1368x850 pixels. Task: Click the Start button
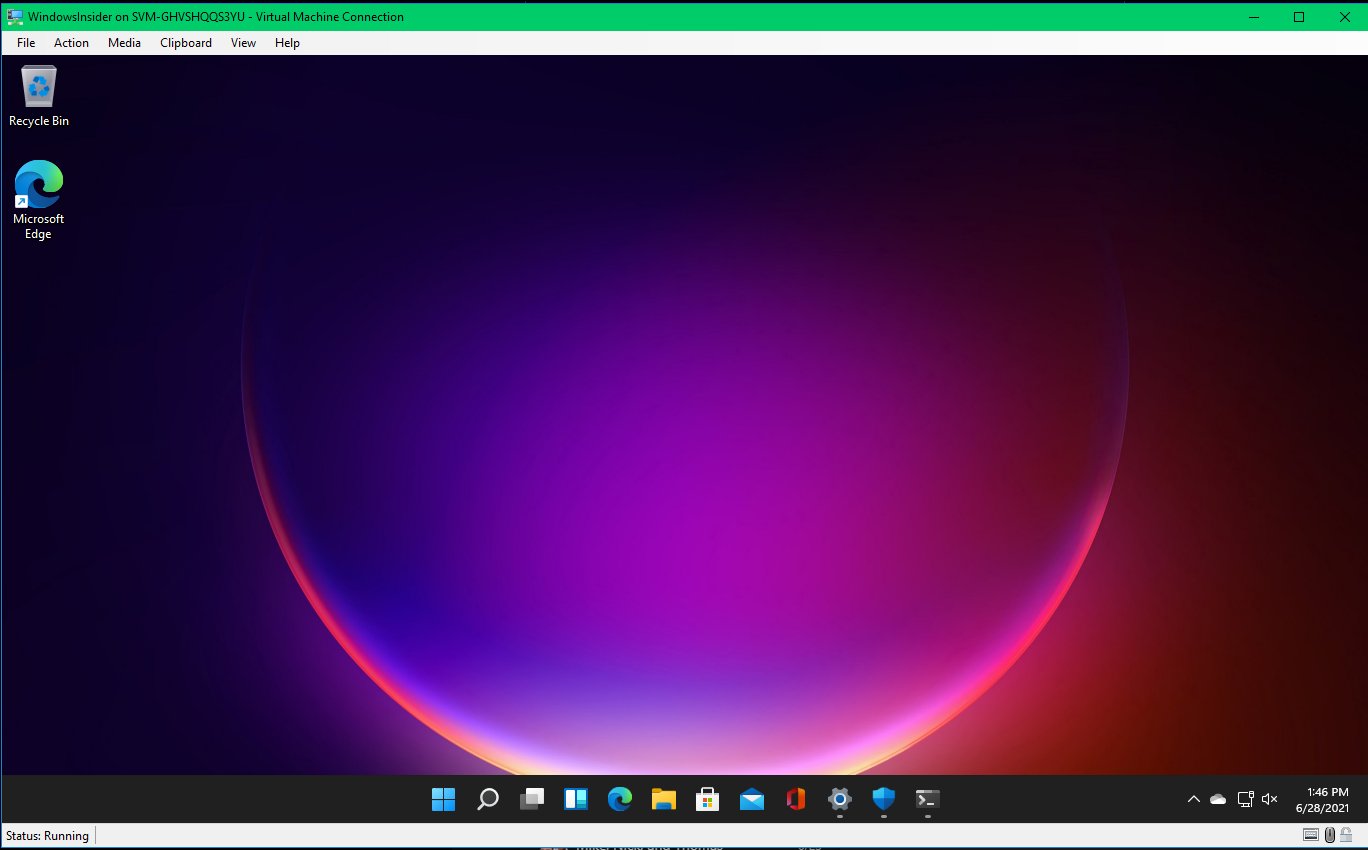[443, 799]
